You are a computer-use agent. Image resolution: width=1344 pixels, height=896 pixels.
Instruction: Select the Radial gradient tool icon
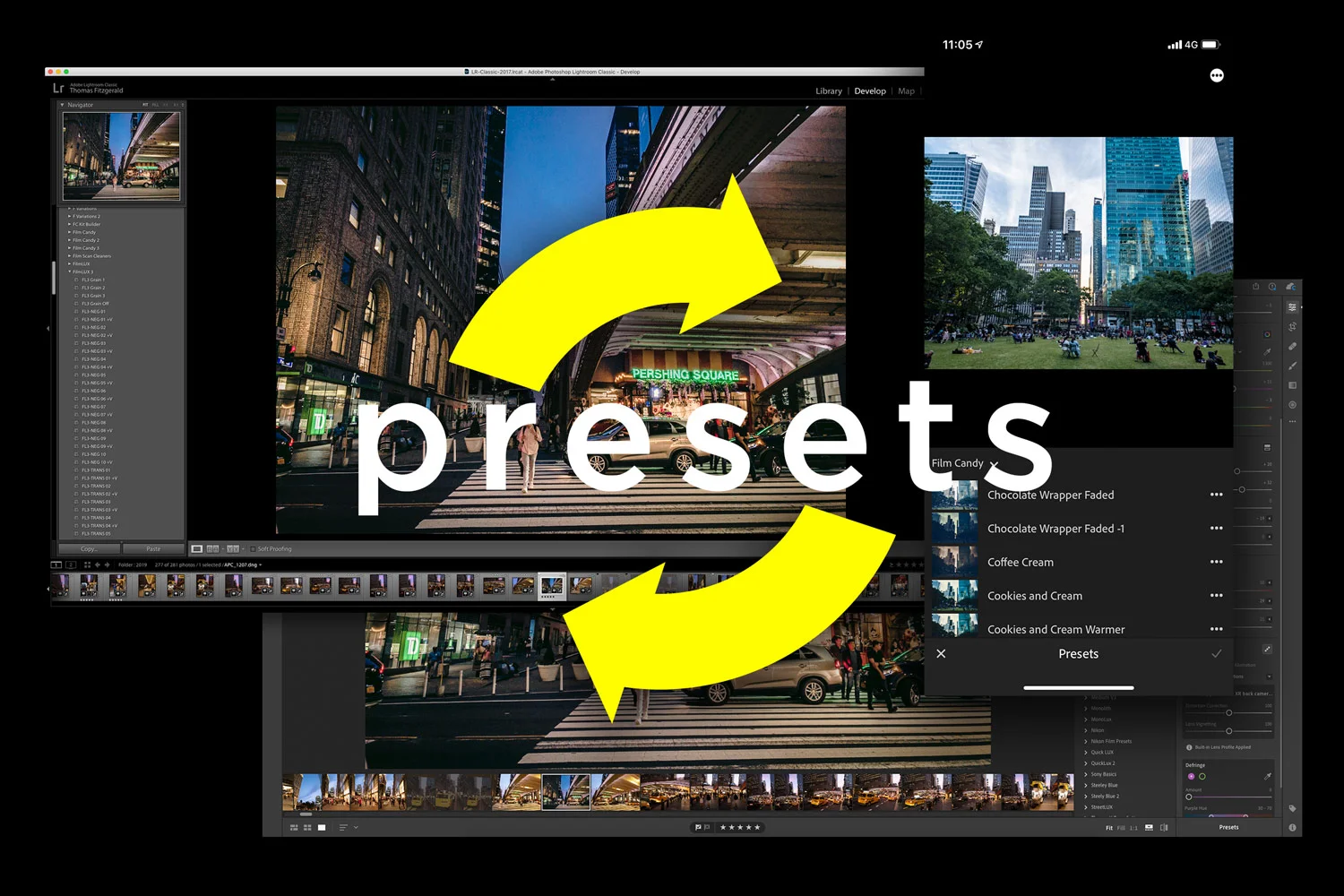(1292, 405)
